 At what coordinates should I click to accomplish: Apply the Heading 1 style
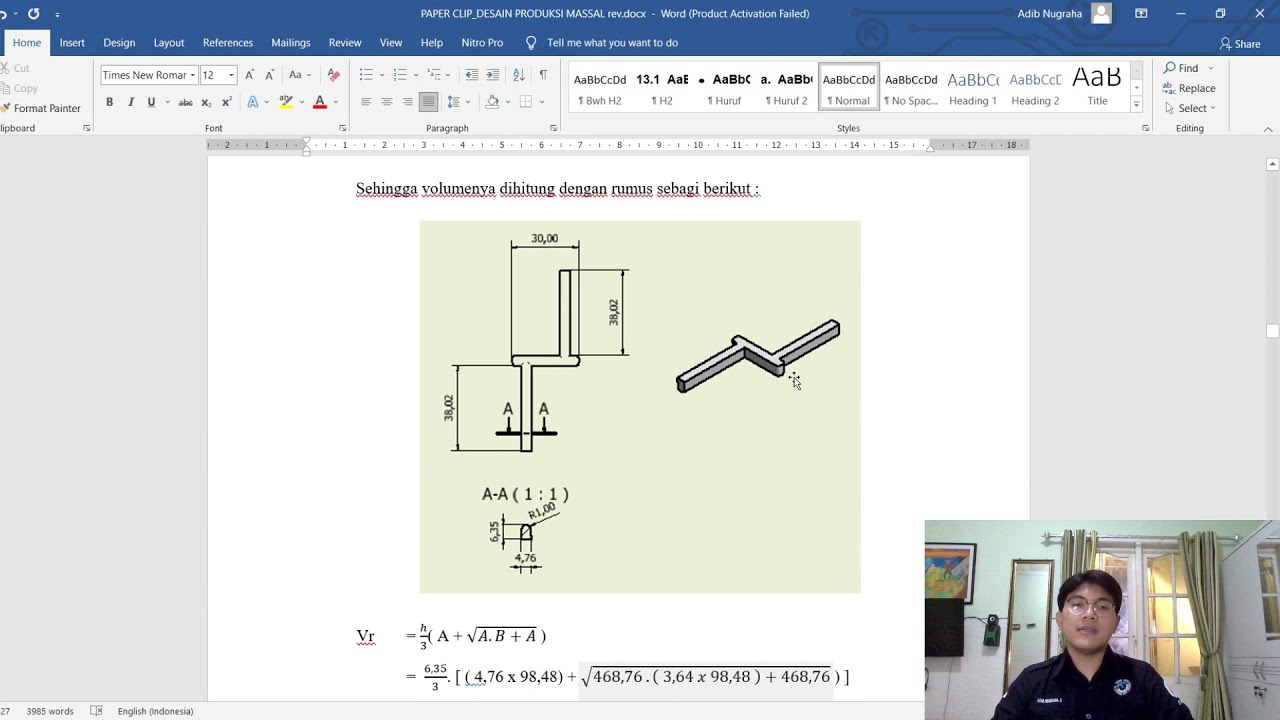[x=973, y=88]
